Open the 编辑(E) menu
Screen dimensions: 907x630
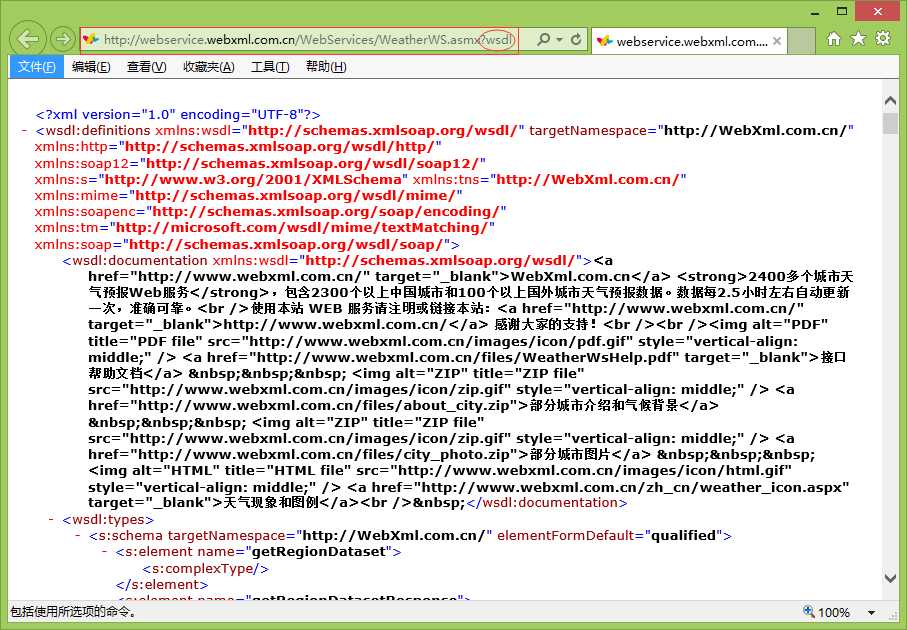[91, 67]
